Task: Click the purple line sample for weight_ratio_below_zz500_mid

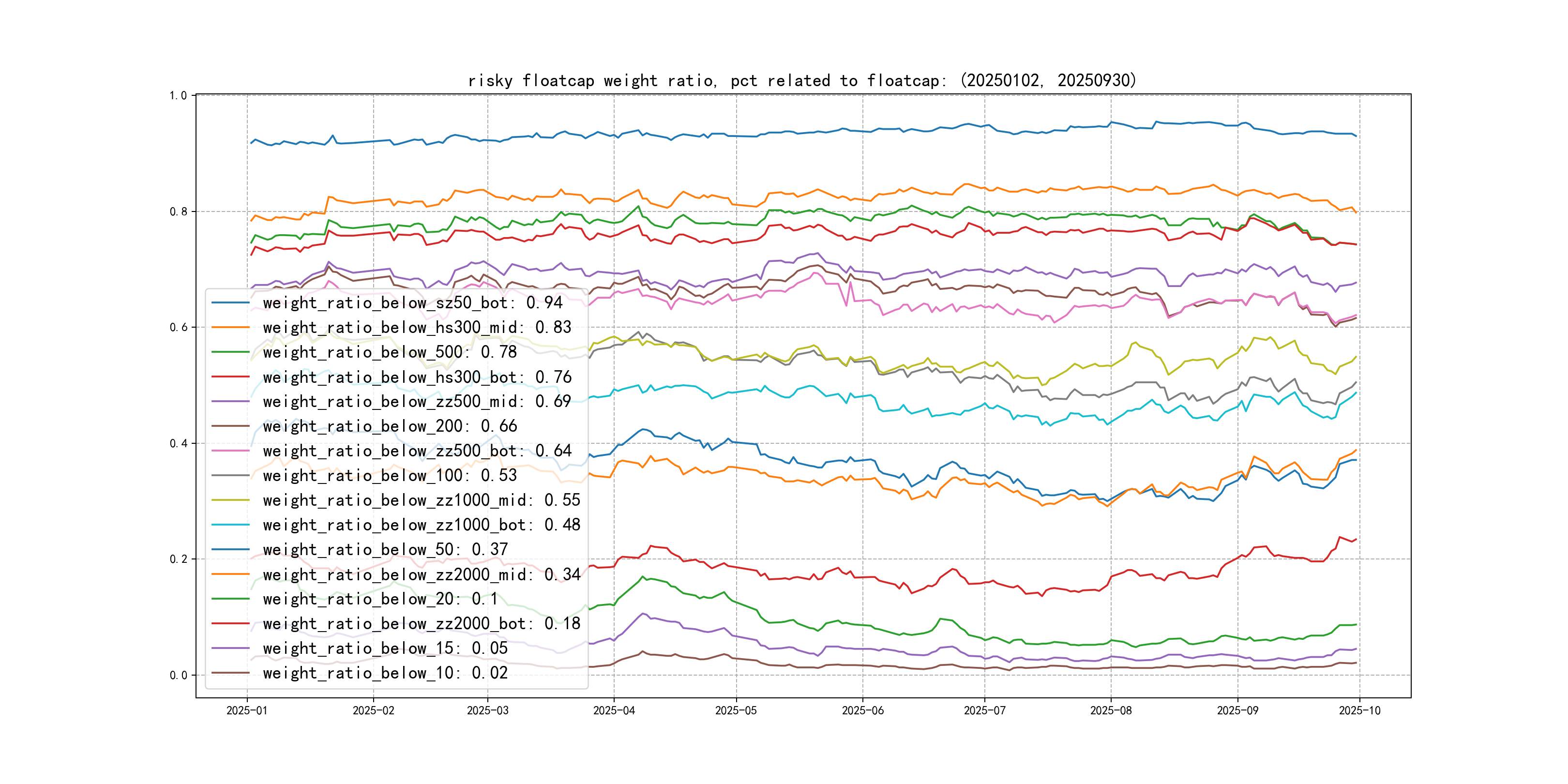Action: (230, 402)
